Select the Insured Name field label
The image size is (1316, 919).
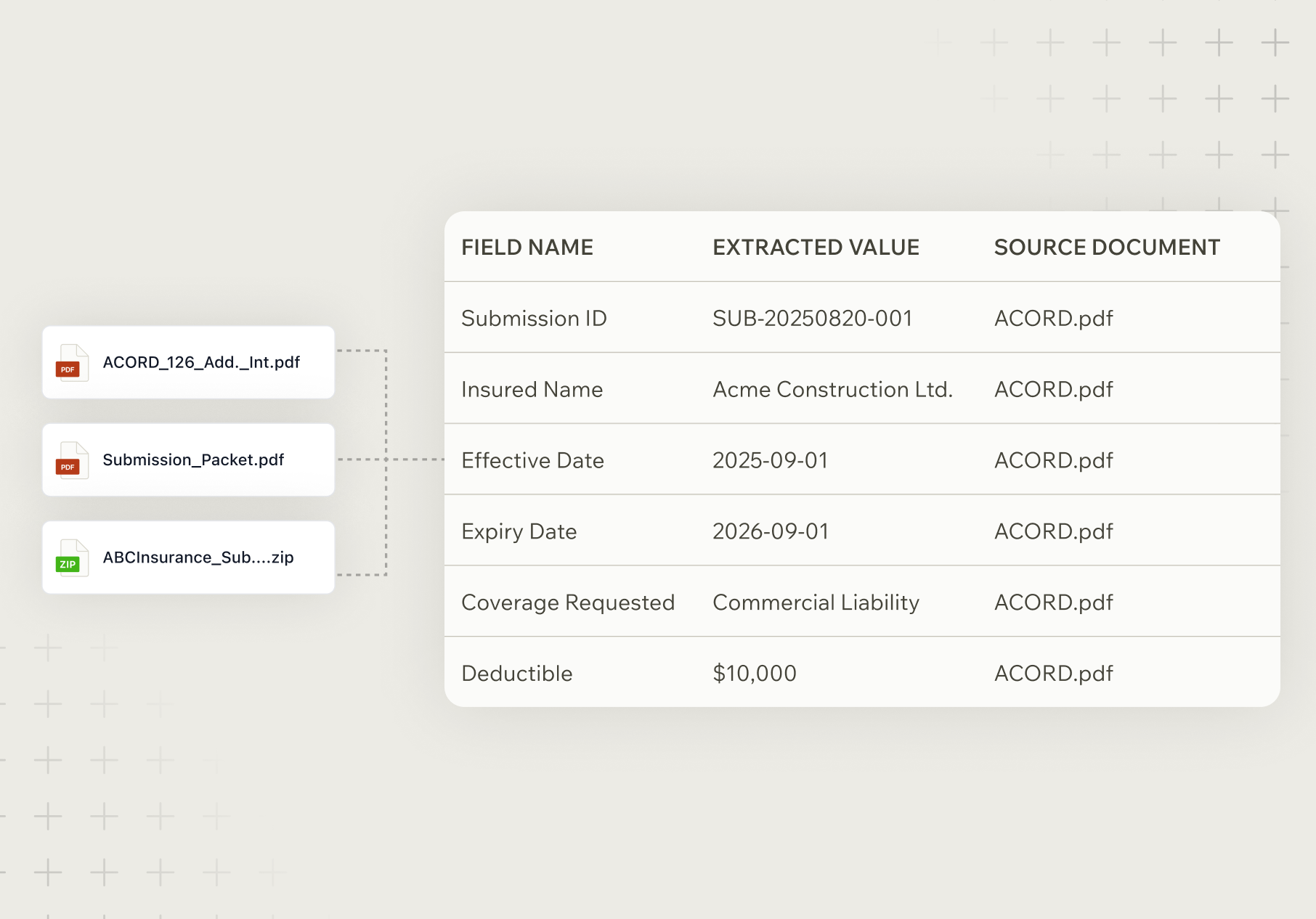coord(532,390)
